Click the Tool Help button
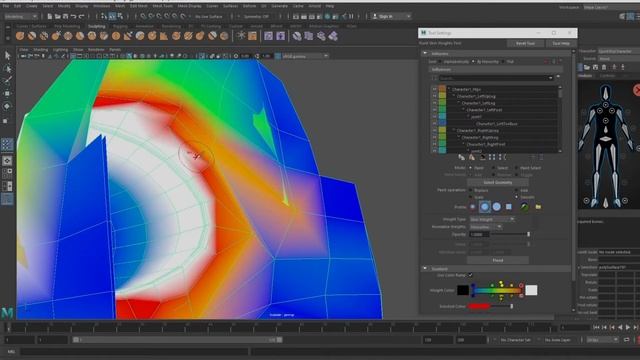640x360 pixels. [561, 43]
